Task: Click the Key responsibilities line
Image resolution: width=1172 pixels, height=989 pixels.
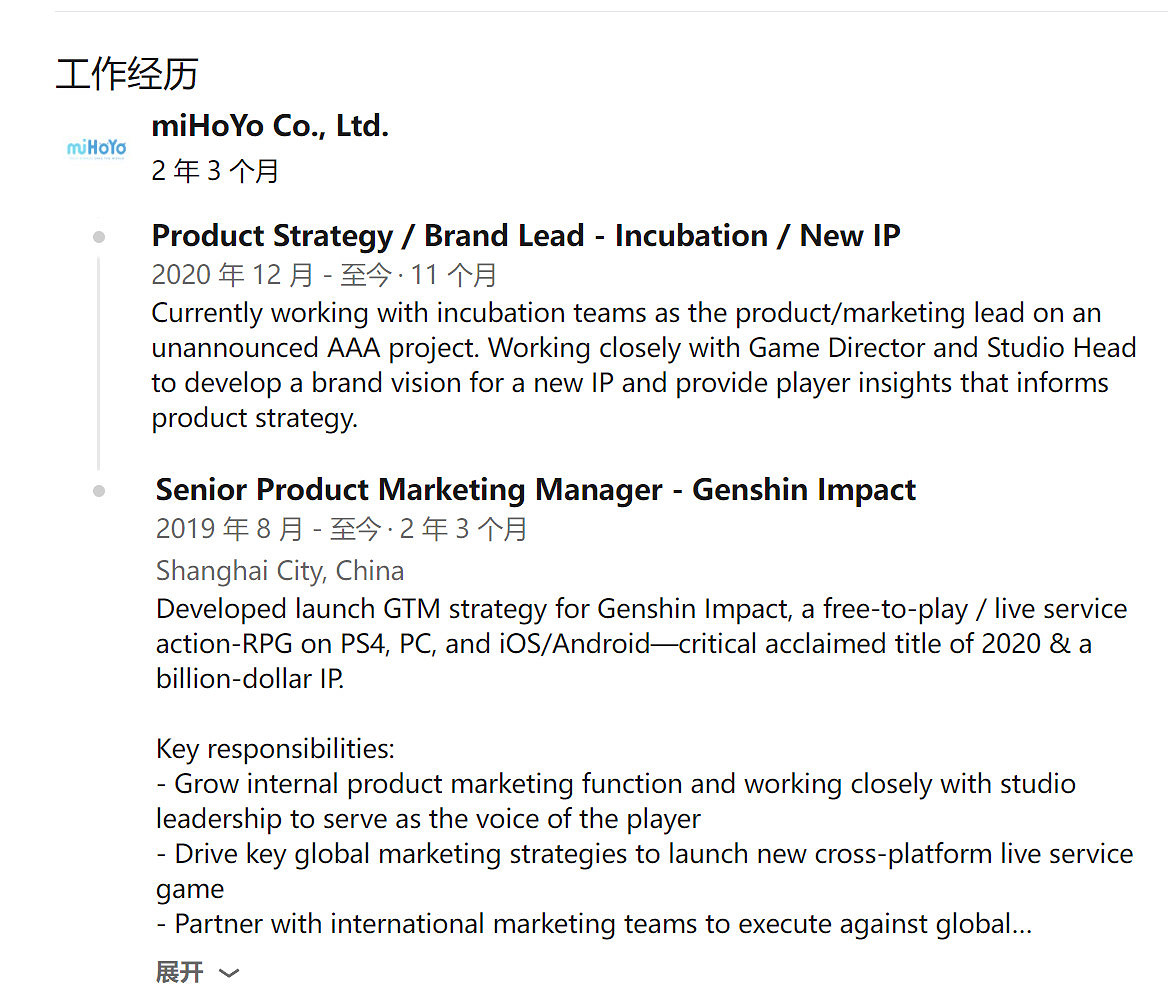Action: pyautogui.click(x=275, y=748)
